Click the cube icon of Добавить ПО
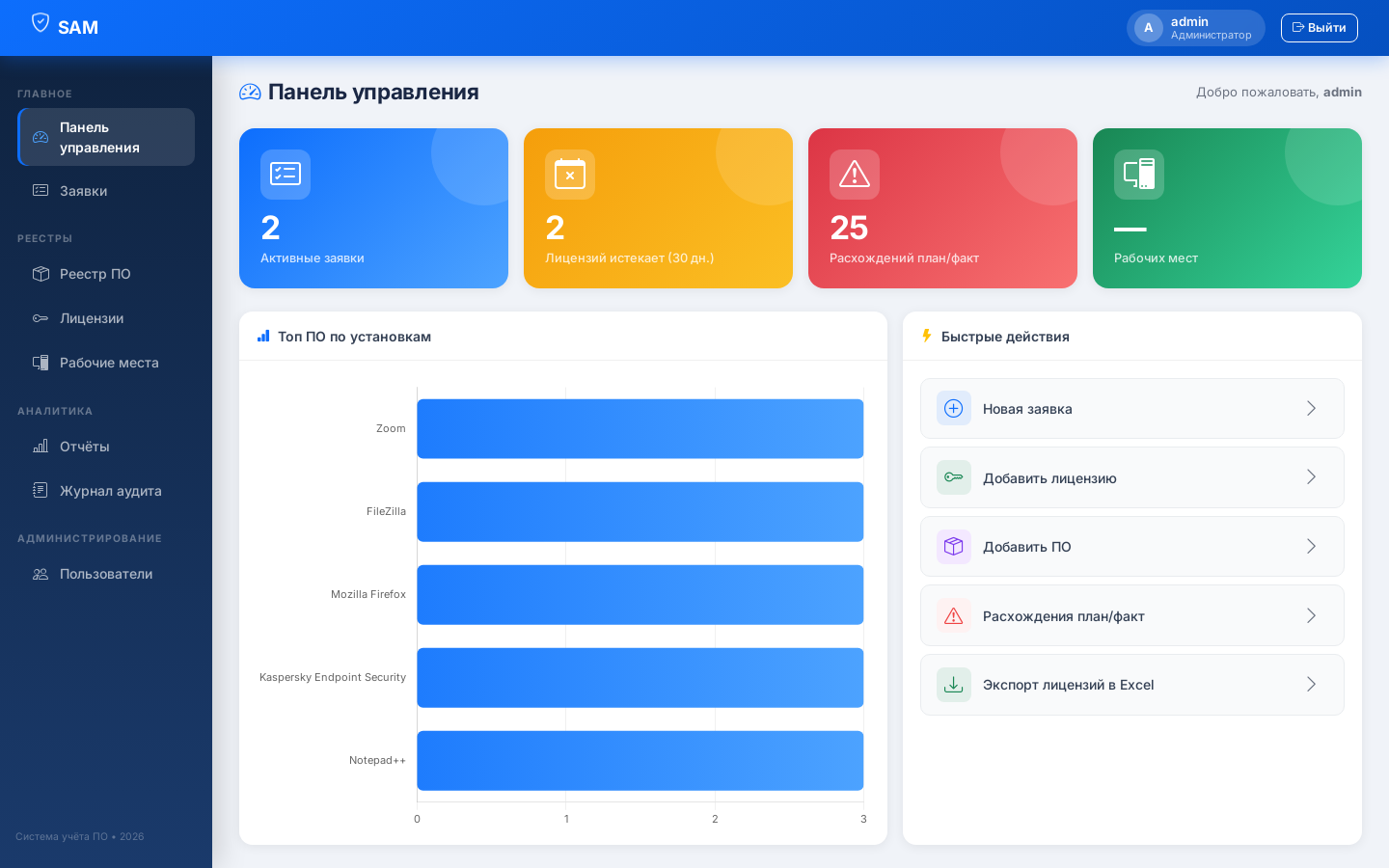Screen dimensions: 1389x868 point(954,546)
